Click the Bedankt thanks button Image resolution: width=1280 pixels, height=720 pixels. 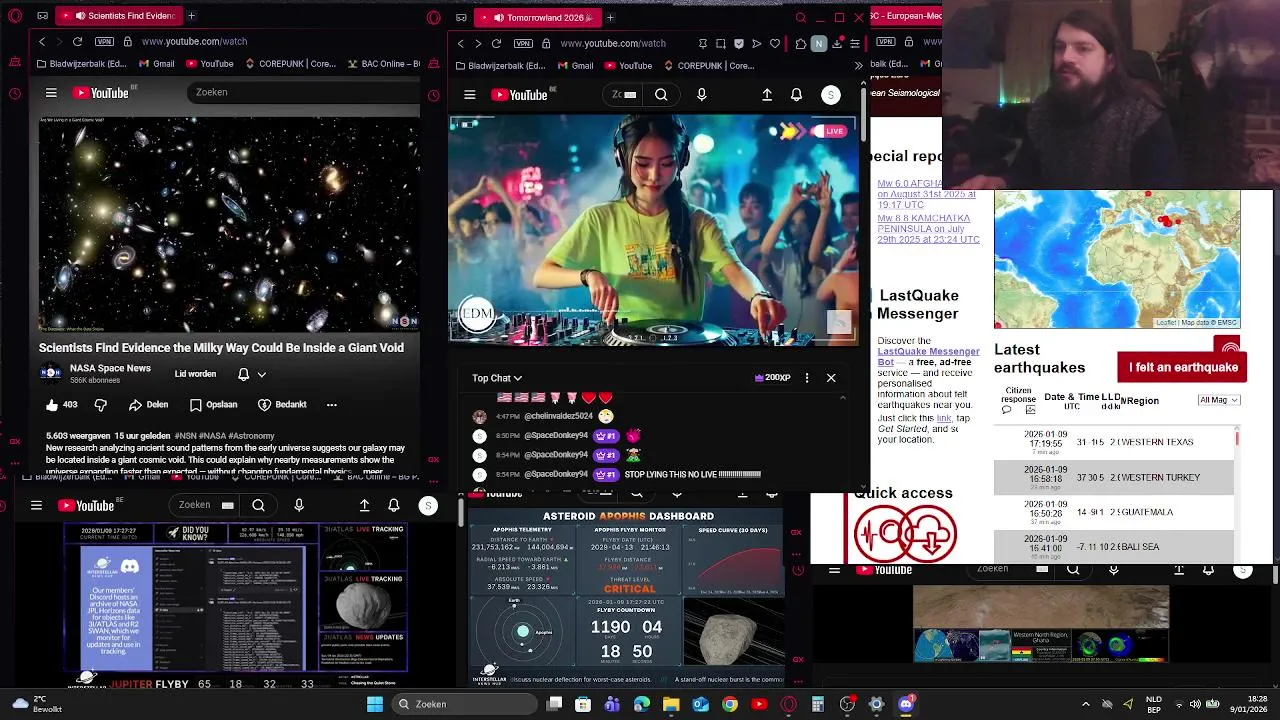pos(282,405)
